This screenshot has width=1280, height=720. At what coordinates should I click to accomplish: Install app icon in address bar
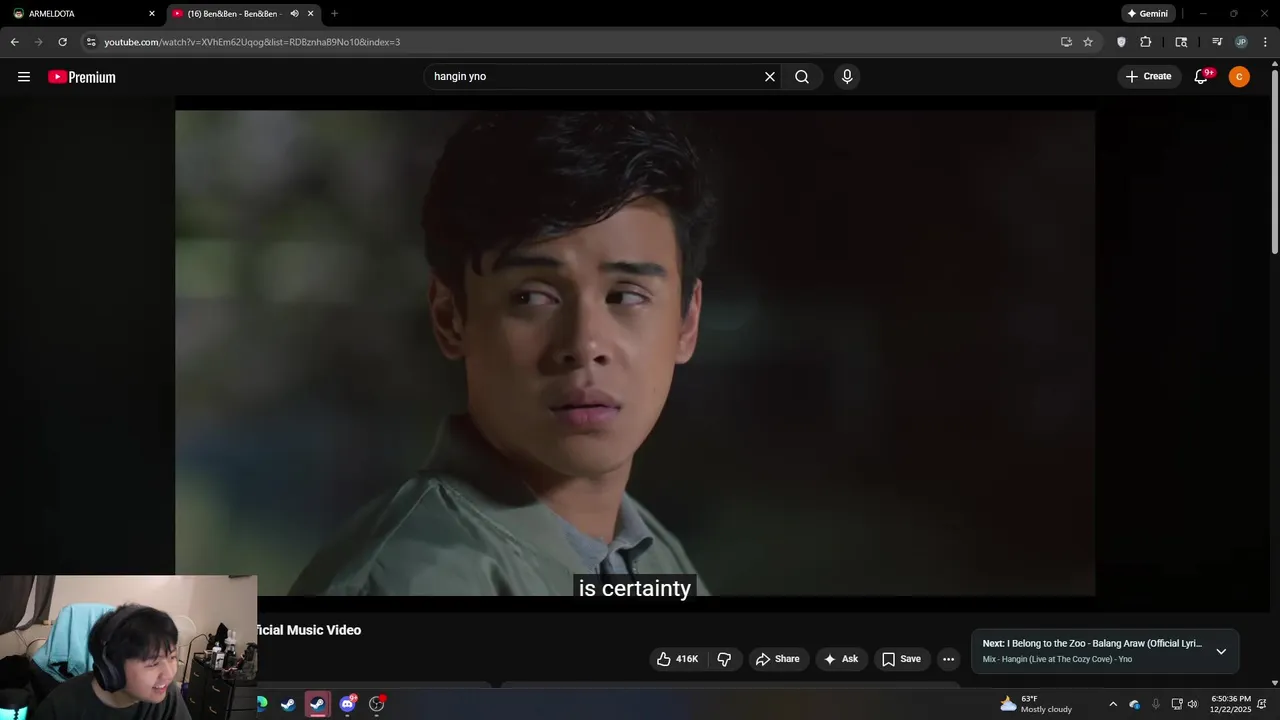coord(1066,42)
